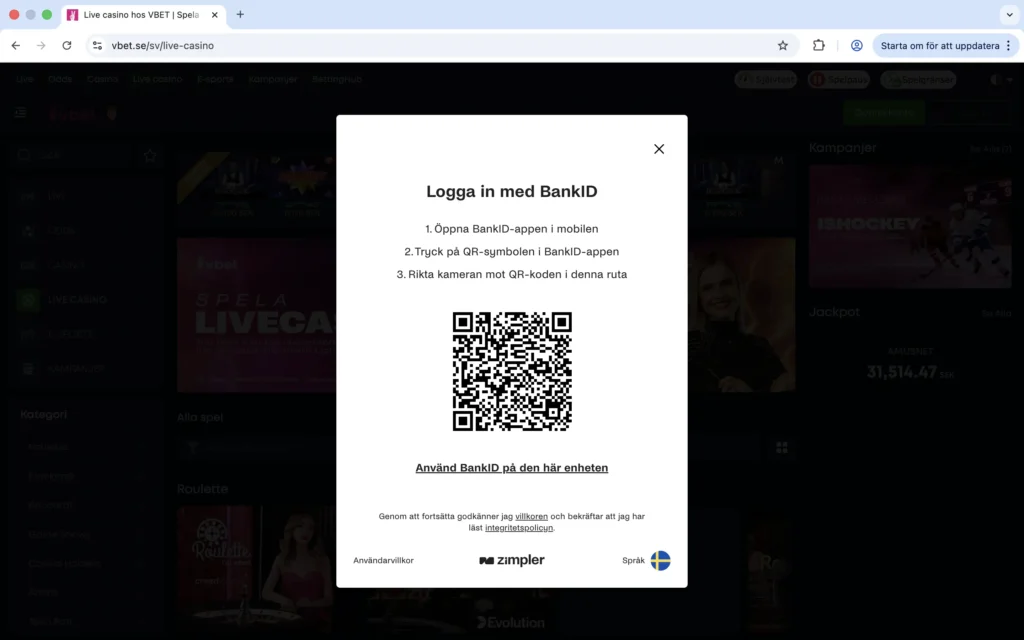The image size is (1024, 640).
Task: Click the BankID QR code image
Action: [512, 371]
